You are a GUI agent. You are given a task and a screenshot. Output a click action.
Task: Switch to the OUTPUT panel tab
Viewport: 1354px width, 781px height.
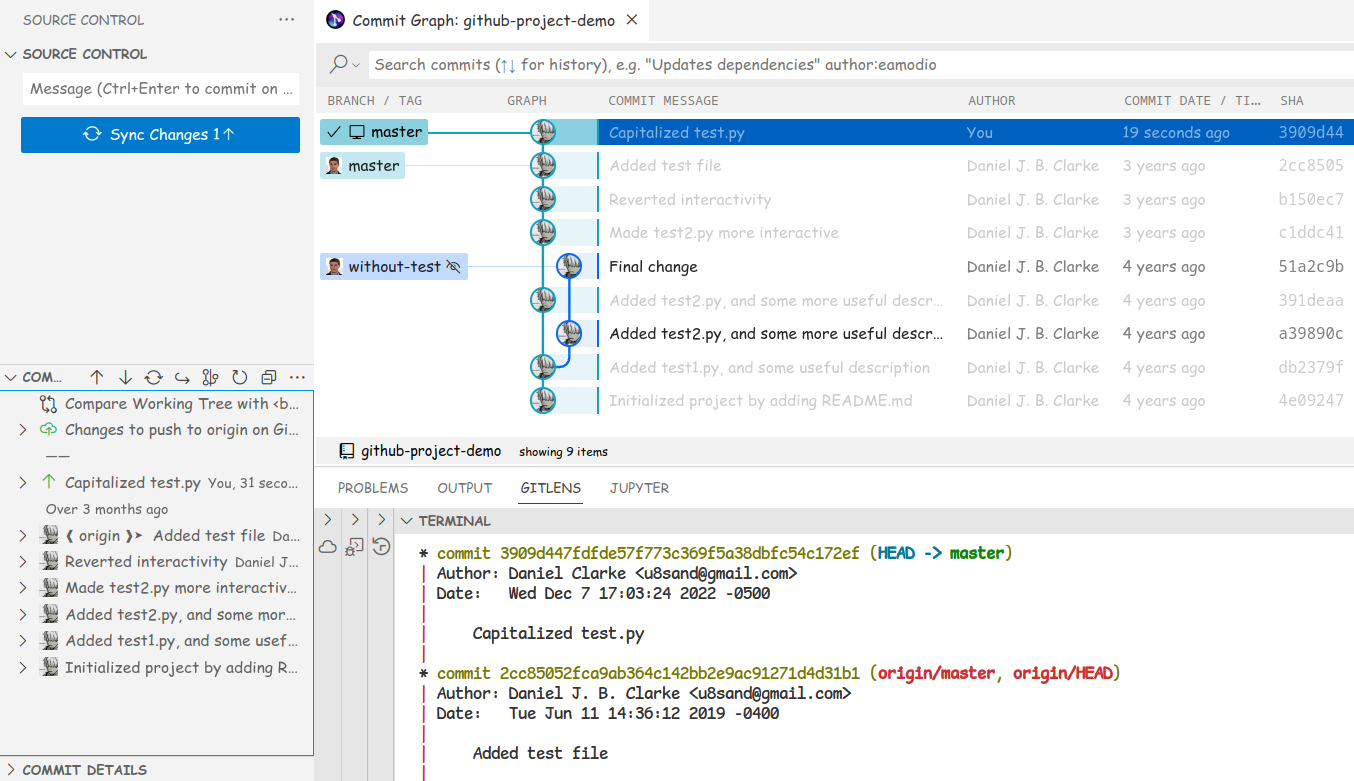pyautogui.click(x=464, y=488)
